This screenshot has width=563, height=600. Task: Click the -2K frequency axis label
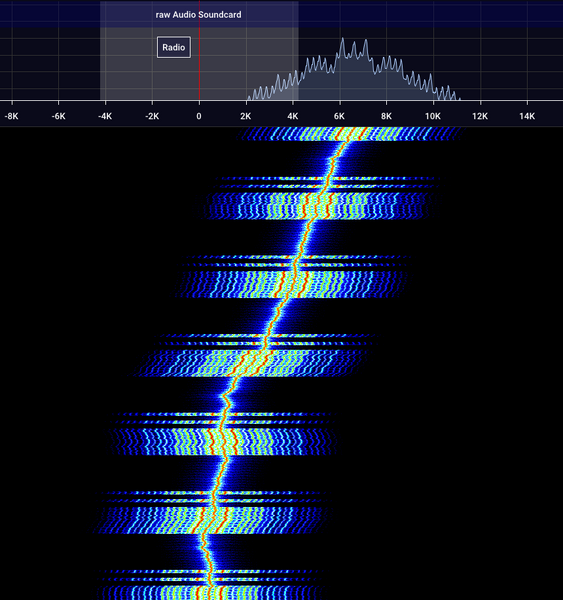pos(152,116)
